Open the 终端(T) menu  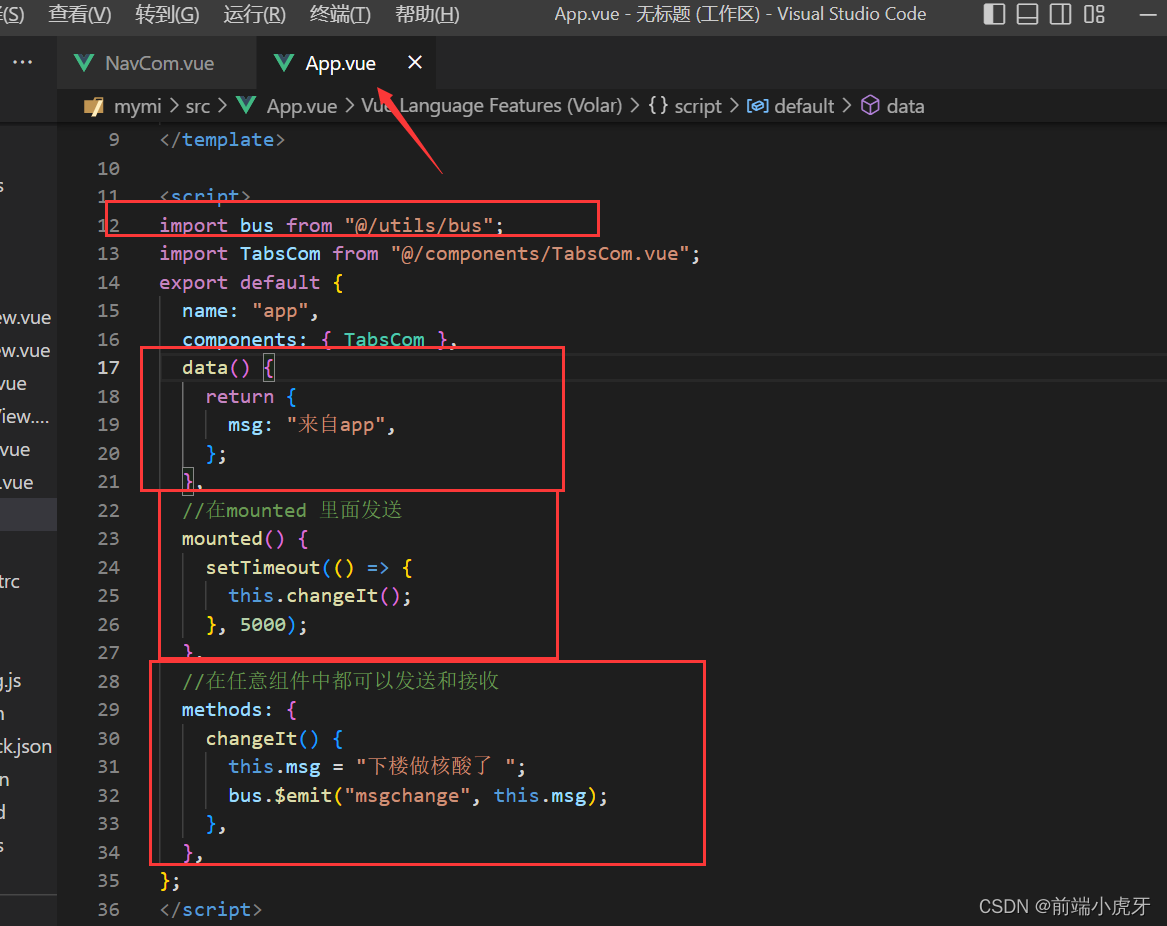[340, 14]
